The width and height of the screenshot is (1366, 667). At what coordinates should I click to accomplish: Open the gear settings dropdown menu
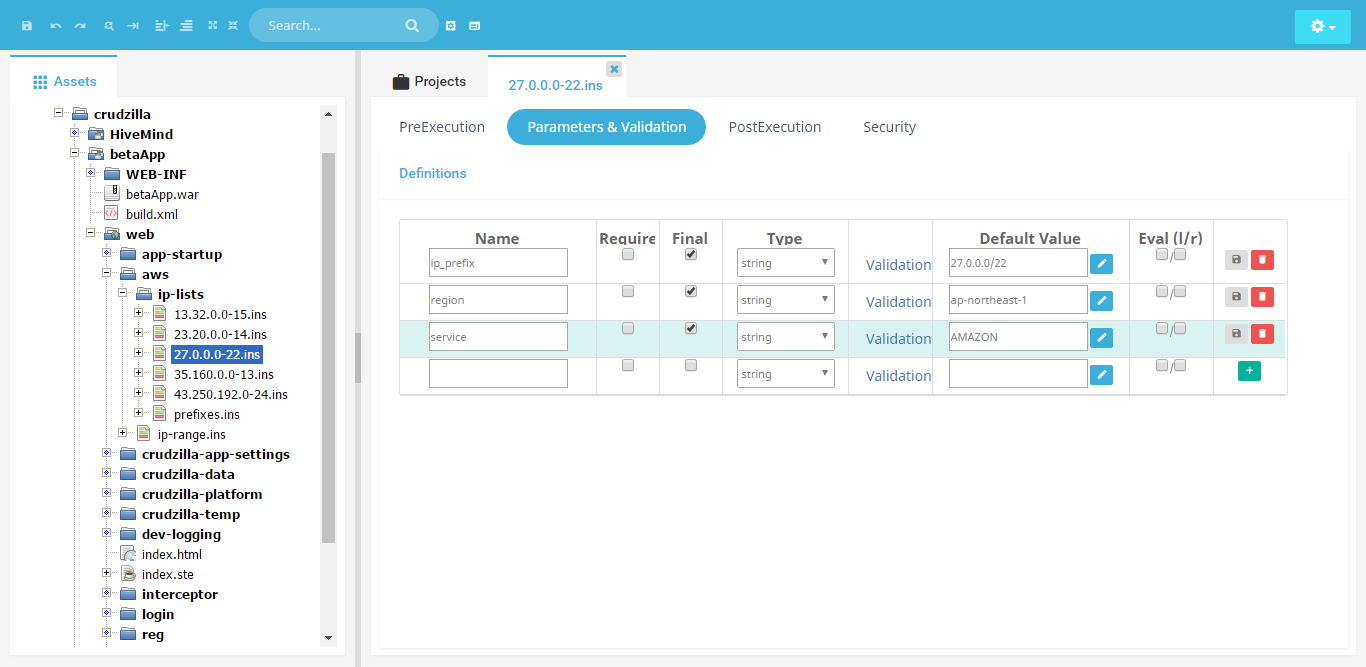(1322, 27)
